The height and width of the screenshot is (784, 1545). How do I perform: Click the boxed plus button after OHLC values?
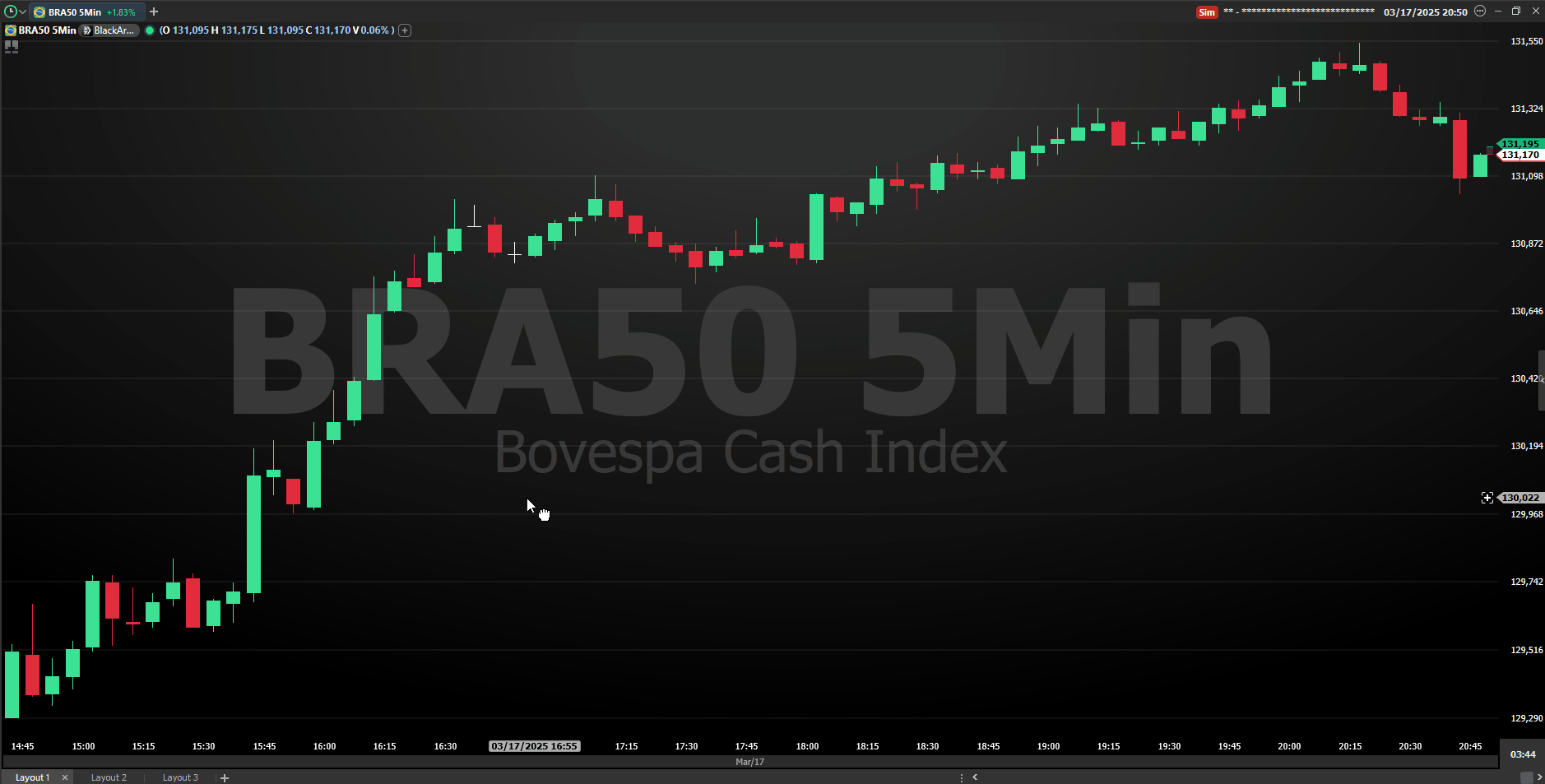[405, 30]
